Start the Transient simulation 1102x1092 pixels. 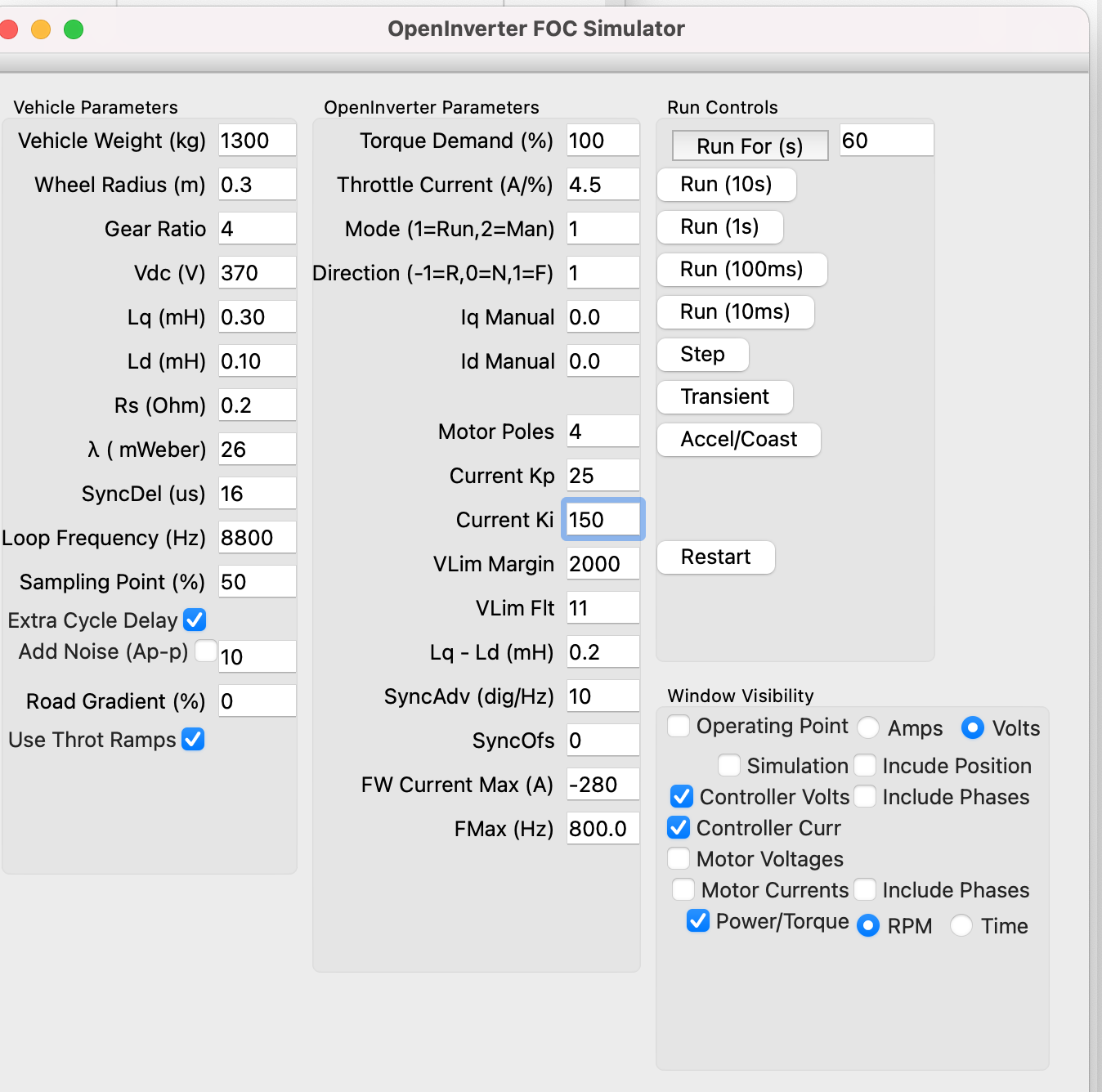[724, 397]
